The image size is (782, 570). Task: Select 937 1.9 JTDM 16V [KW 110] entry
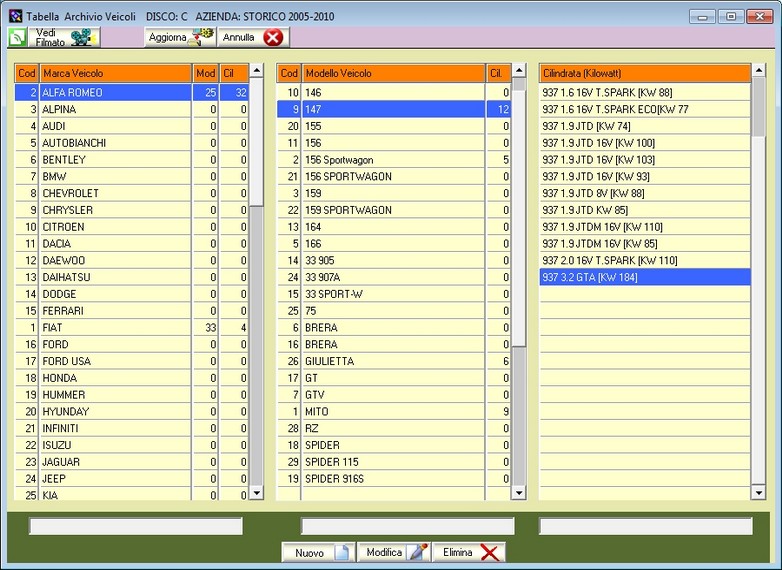coord(645,227)
